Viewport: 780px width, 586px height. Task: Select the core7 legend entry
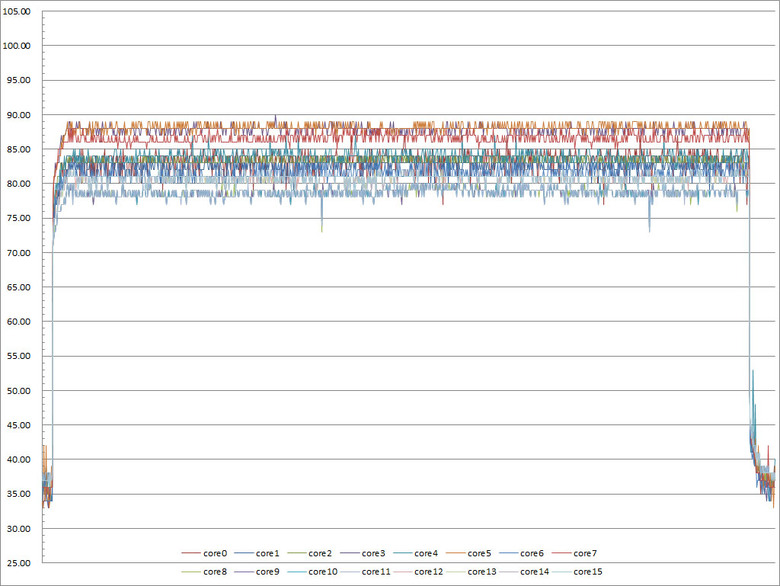pos(575,553)
